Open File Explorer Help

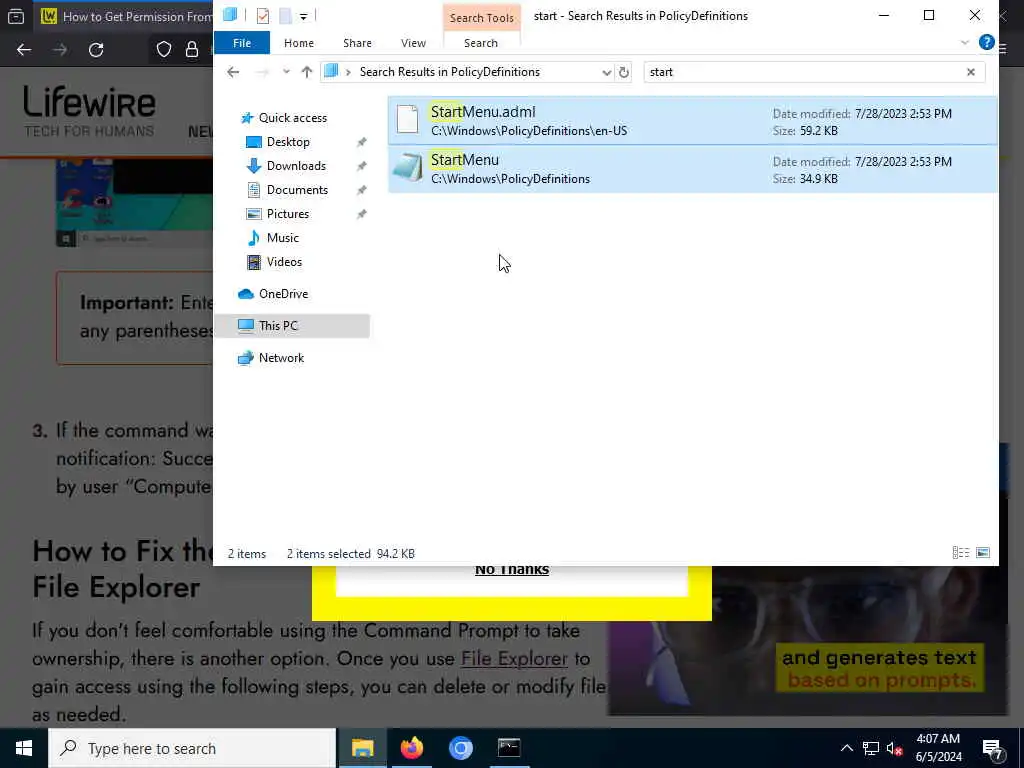coord(986,42)
